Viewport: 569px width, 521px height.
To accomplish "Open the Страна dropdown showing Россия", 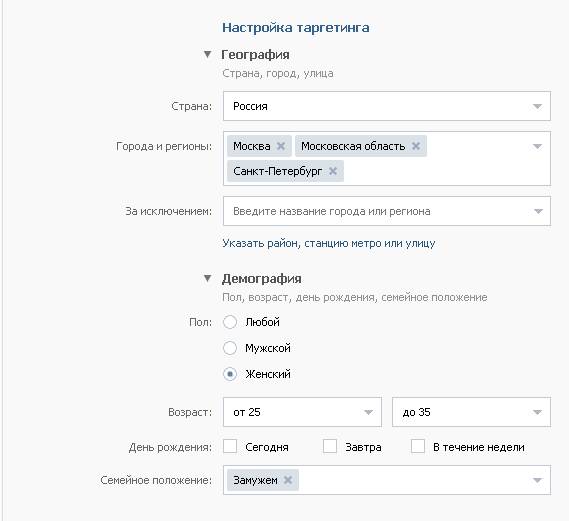I will click(x=387, y=106).
